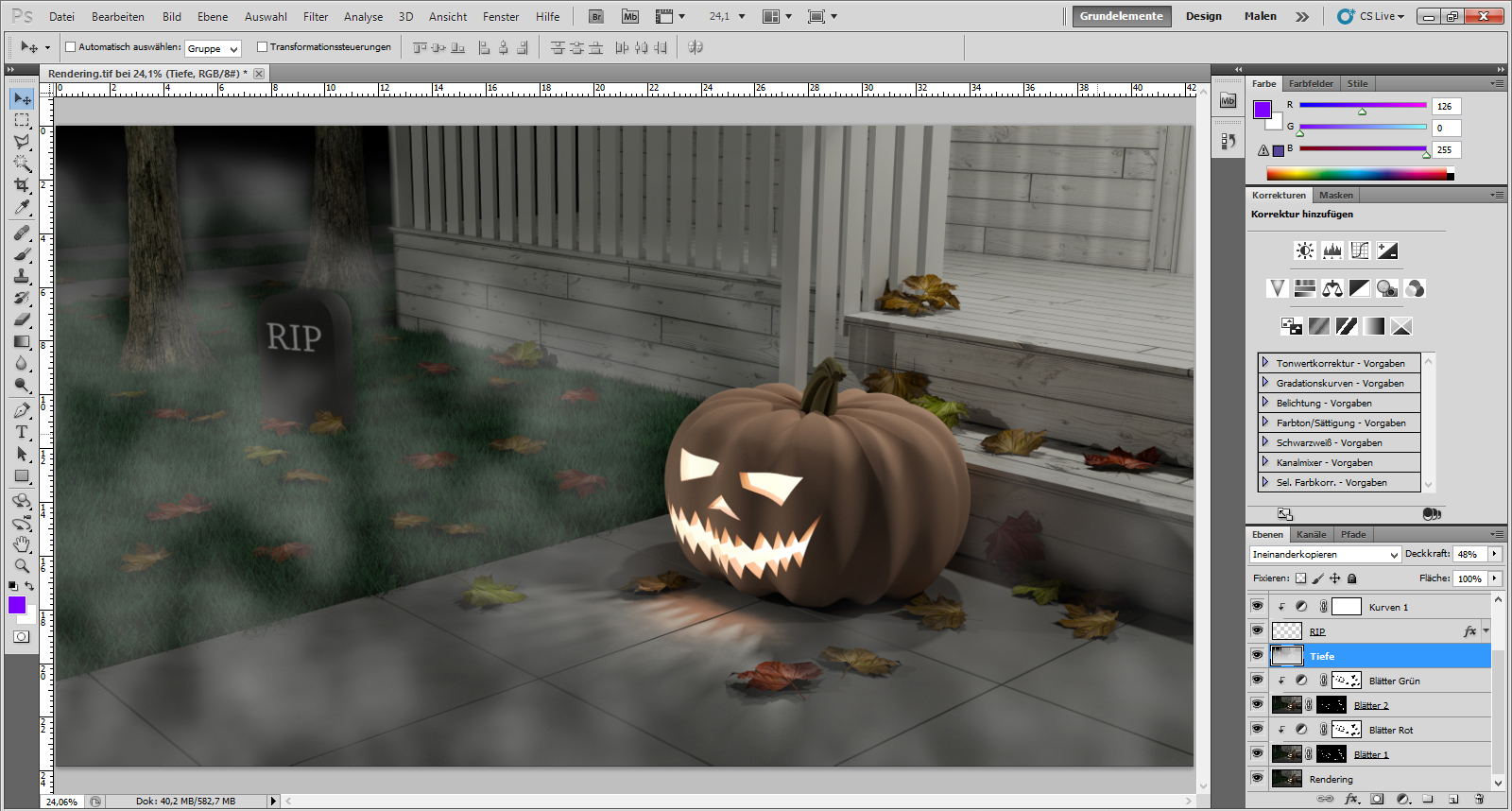
Task: Expand Gradationskurven - Vorgaben presets
Action: [1265, 383]
